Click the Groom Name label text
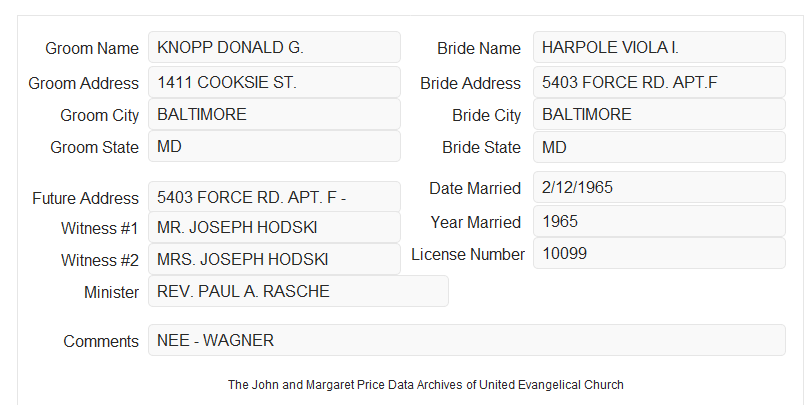The width and height of the screenshot is (805, 405). tap(92, 48)
